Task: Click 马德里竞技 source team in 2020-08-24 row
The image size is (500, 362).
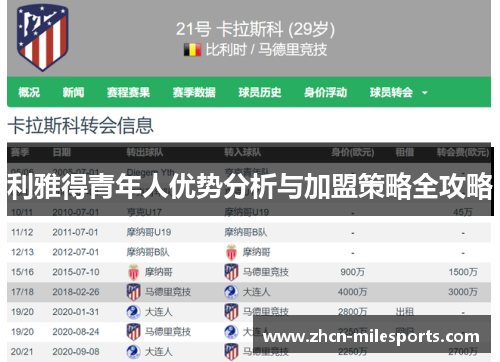Action: (168, 332)
